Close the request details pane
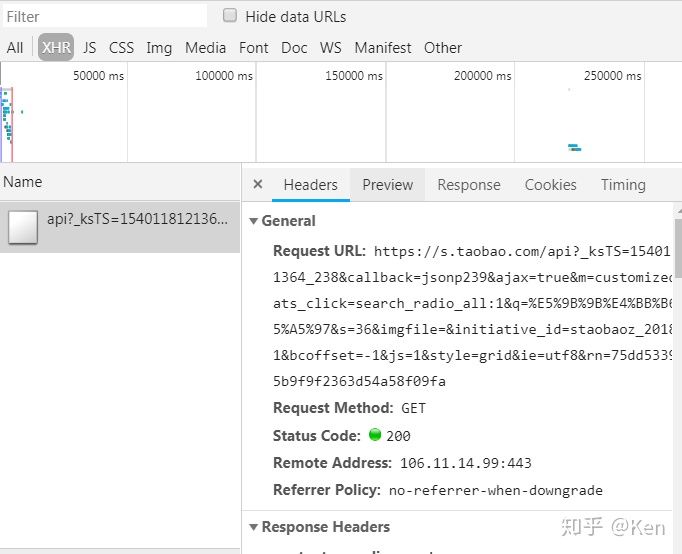This screenshot has height=554, width=682. tap(257, 184)
